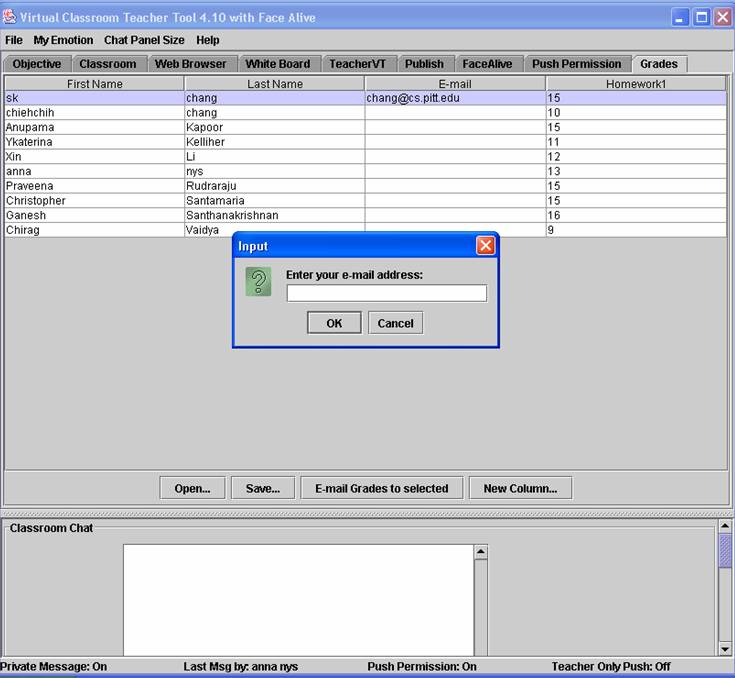735x678 pixels.
Task: Open the My Emotion menu
Action: click(x=63, y=40)
